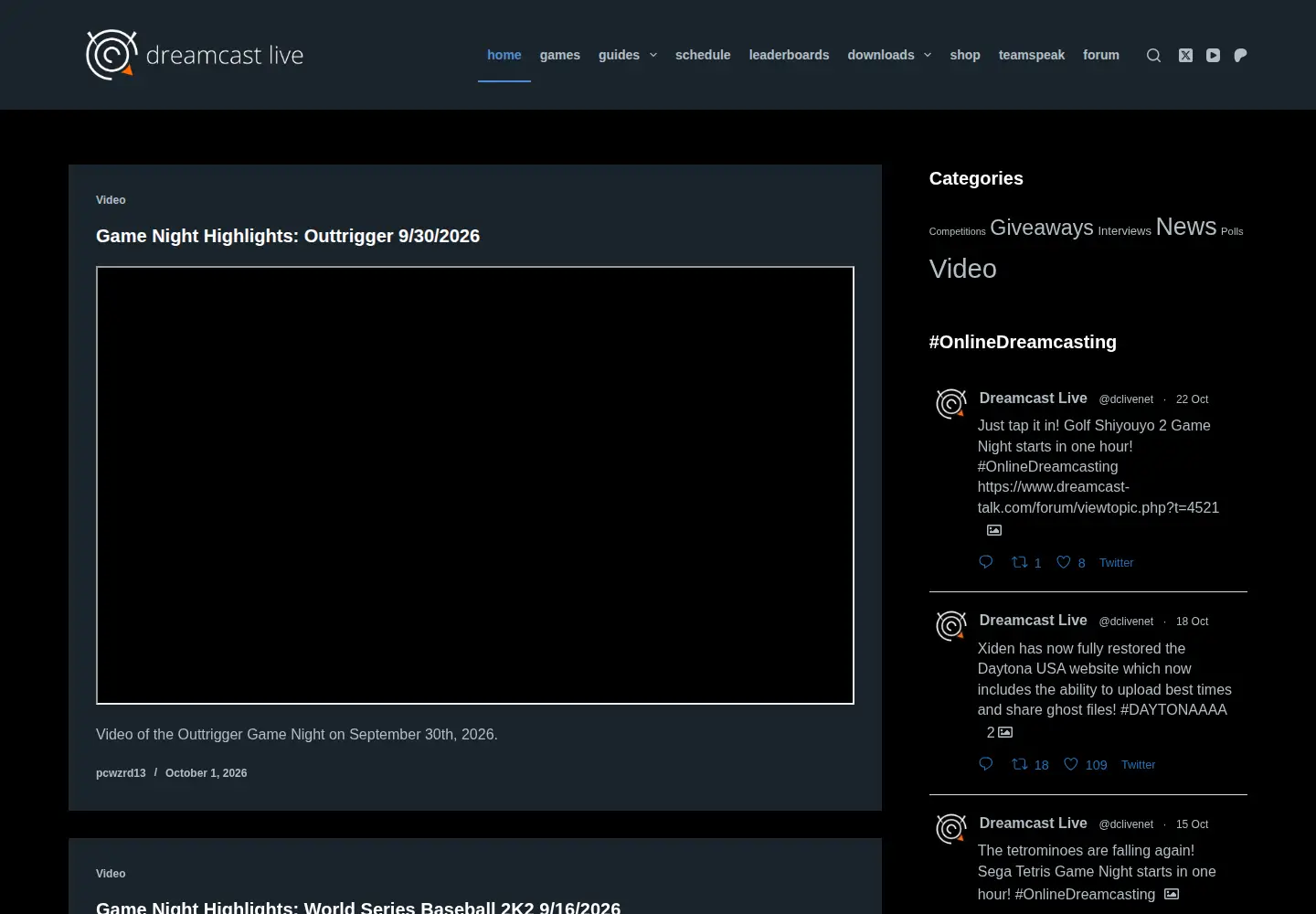The image size is (1316, 914).
Task: Open the World Series Baseball 2K2 post
Action: (358, 907)
